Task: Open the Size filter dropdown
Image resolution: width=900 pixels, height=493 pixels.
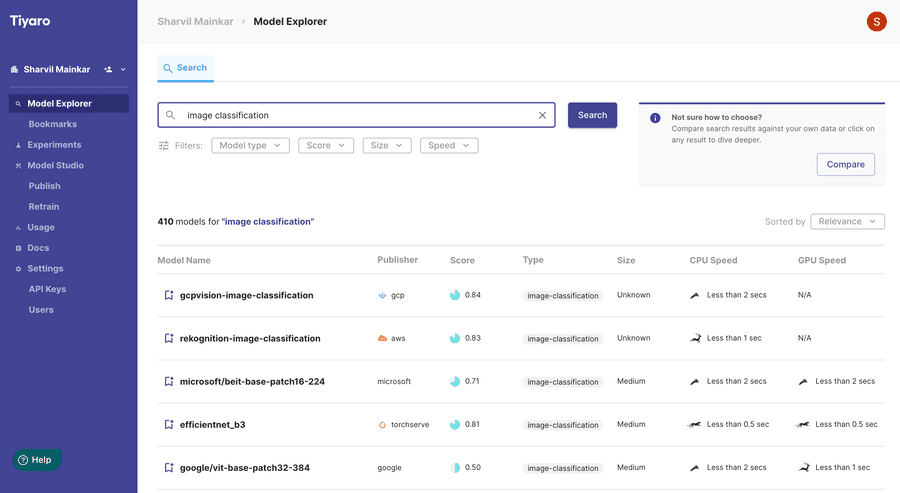Action: [x=387, y=146]
